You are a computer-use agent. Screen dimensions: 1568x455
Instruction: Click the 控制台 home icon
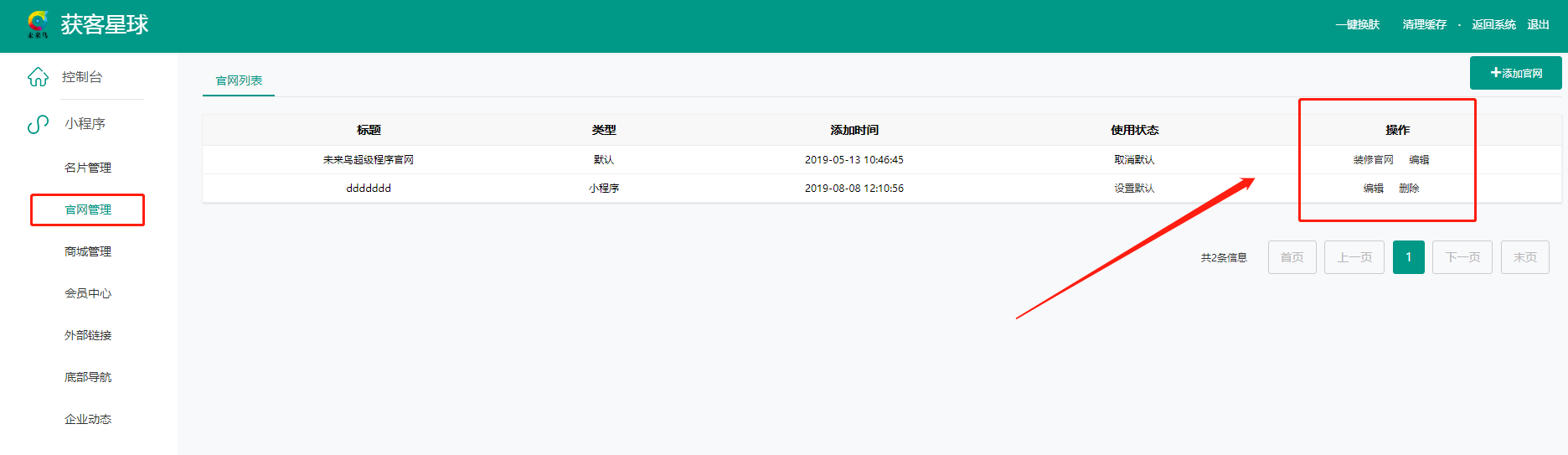pyautogui.click(x=39, y=77)
